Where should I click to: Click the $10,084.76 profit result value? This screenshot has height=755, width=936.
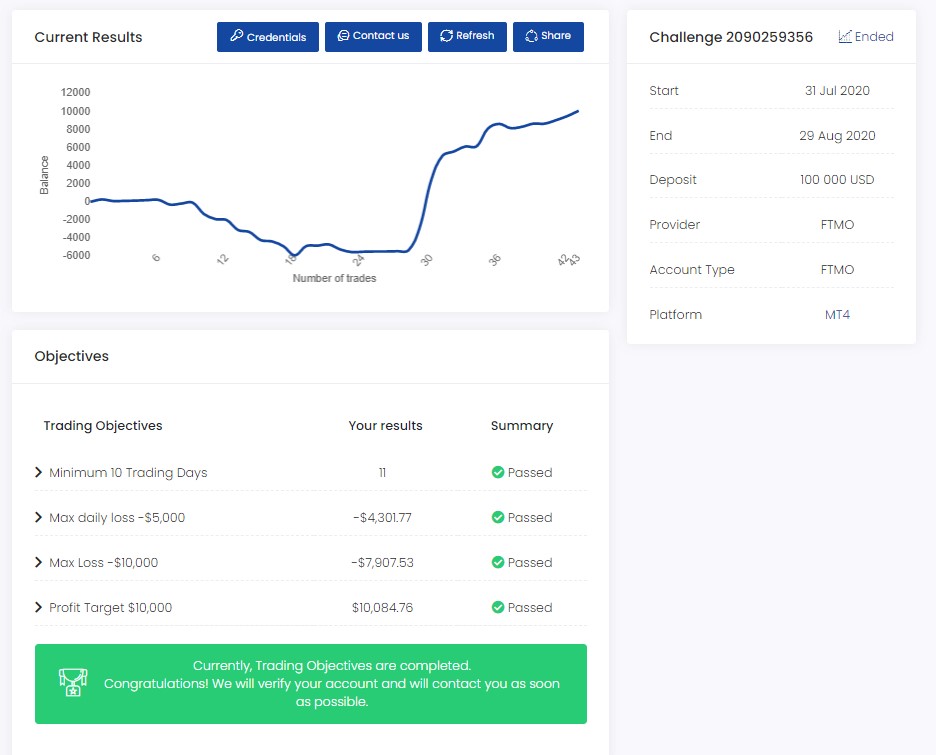tap(382, 607)
